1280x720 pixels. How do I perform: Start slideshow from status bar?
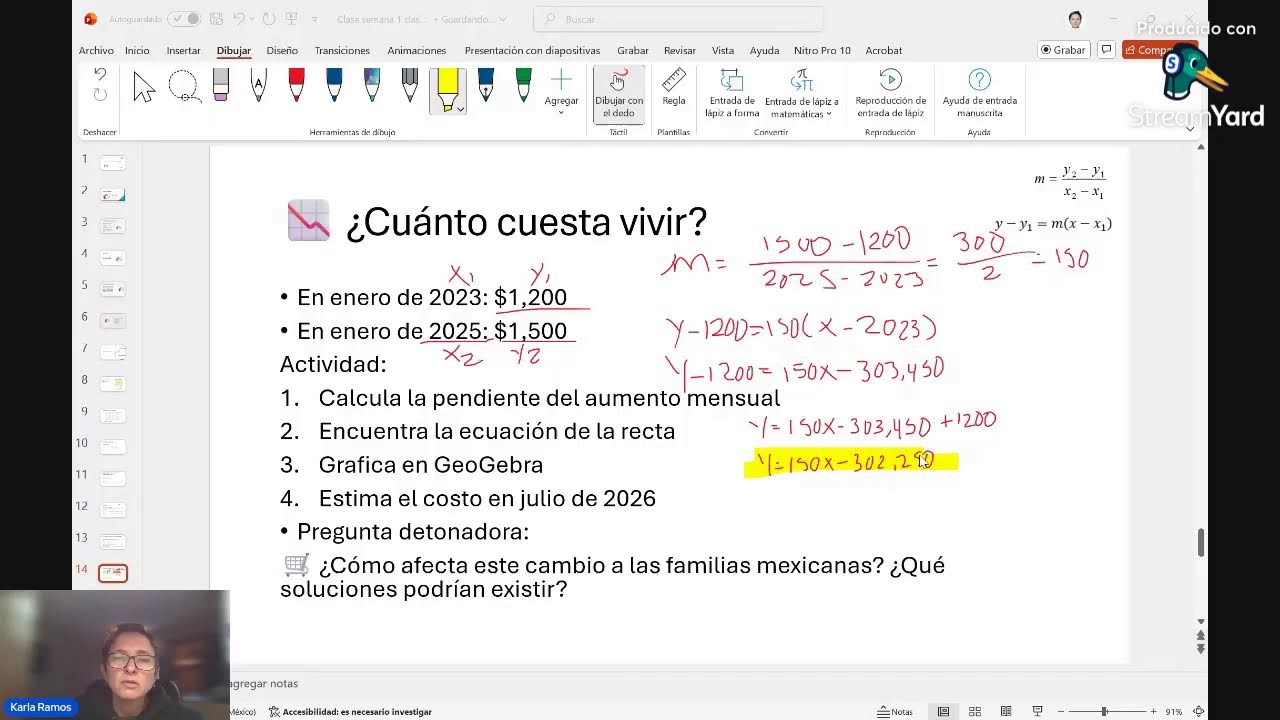(1037, 712)
